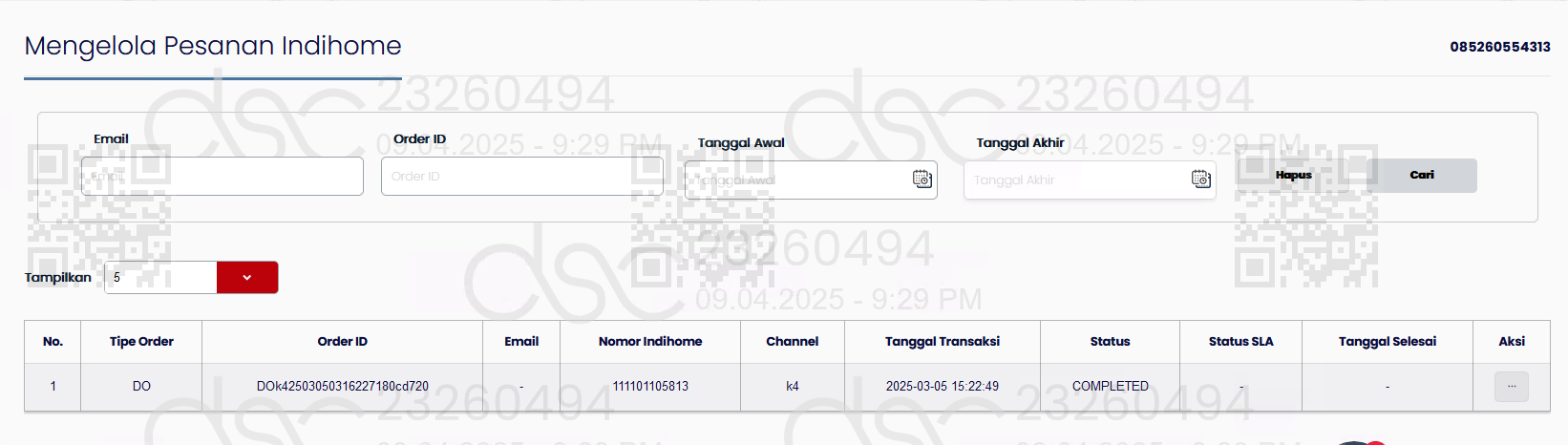Image resolution: width=1568 pixels, height=445 pixels.
Task: Select the DO order type cell
Action: tap(141, 387)
